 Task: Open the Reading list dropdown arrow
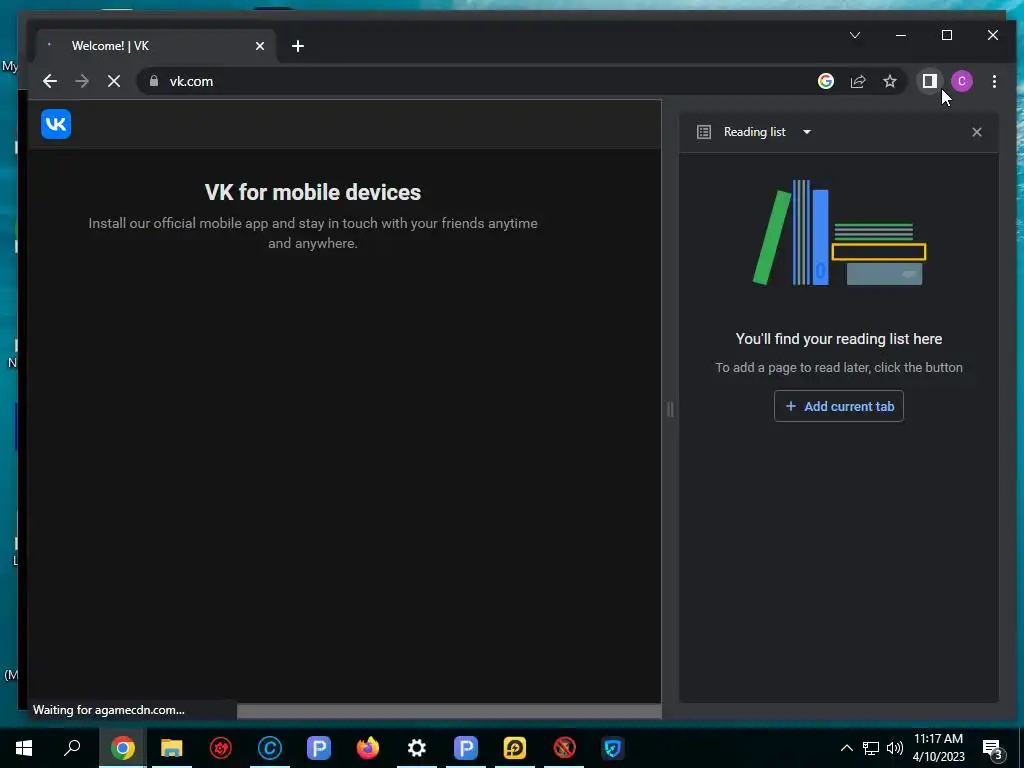tap(807, 132)
